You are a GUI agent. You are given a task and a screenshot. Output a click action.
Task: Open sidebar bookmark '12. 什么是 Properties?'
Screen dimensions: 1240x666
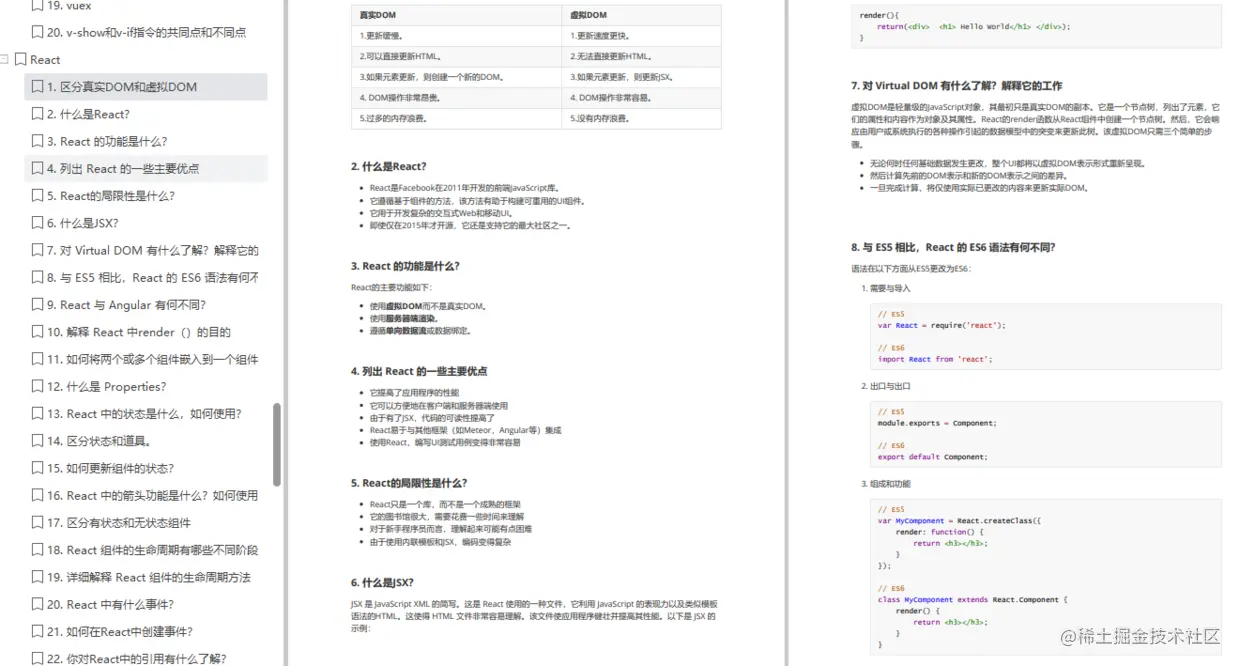[145, 386]
